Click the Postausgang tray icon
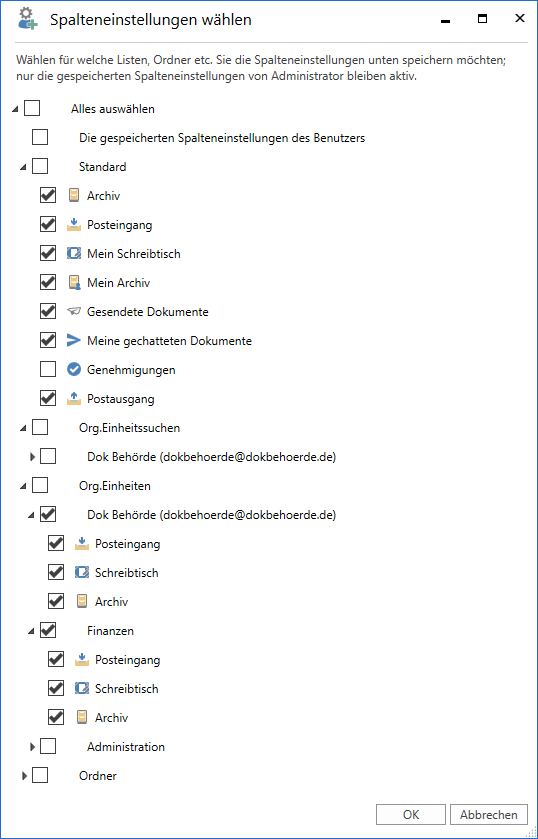The width and height of the screenshot is (538, 839). pos(74,398)
